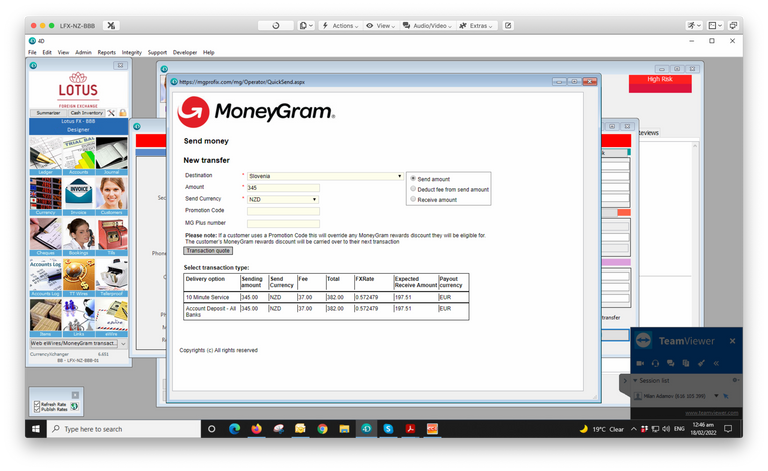Viewport: 768px width, 471px height.
Task: Click the TeamViewer brush whiteboard icon
Action: coord(701,363)
